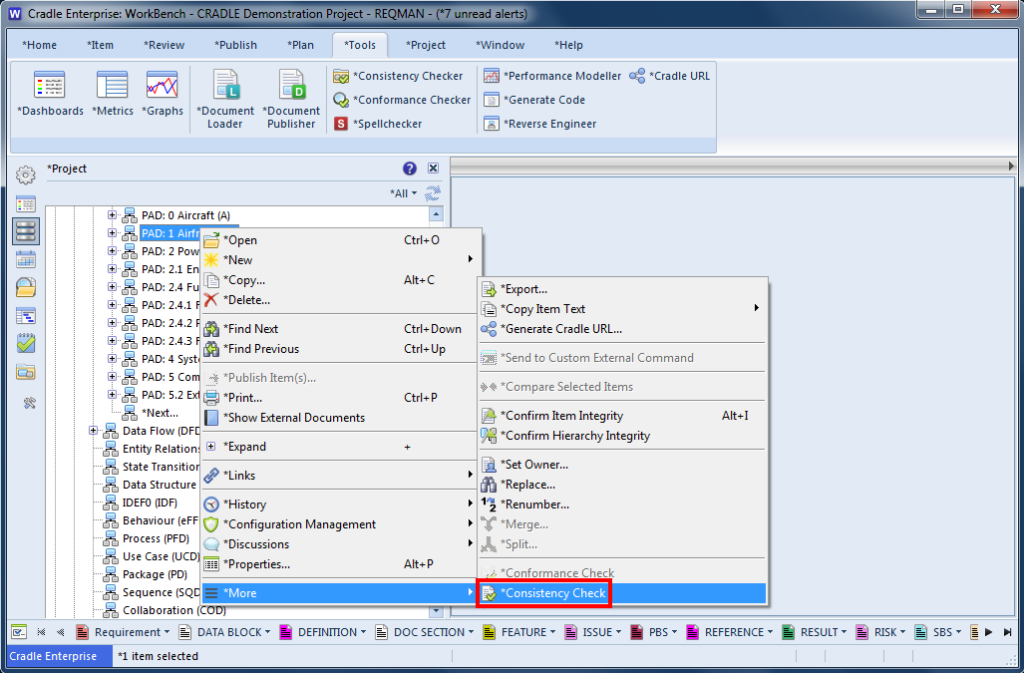Close the Project side panel
The height and width of the screenshot is (673, 1024).
coord(433,169)
